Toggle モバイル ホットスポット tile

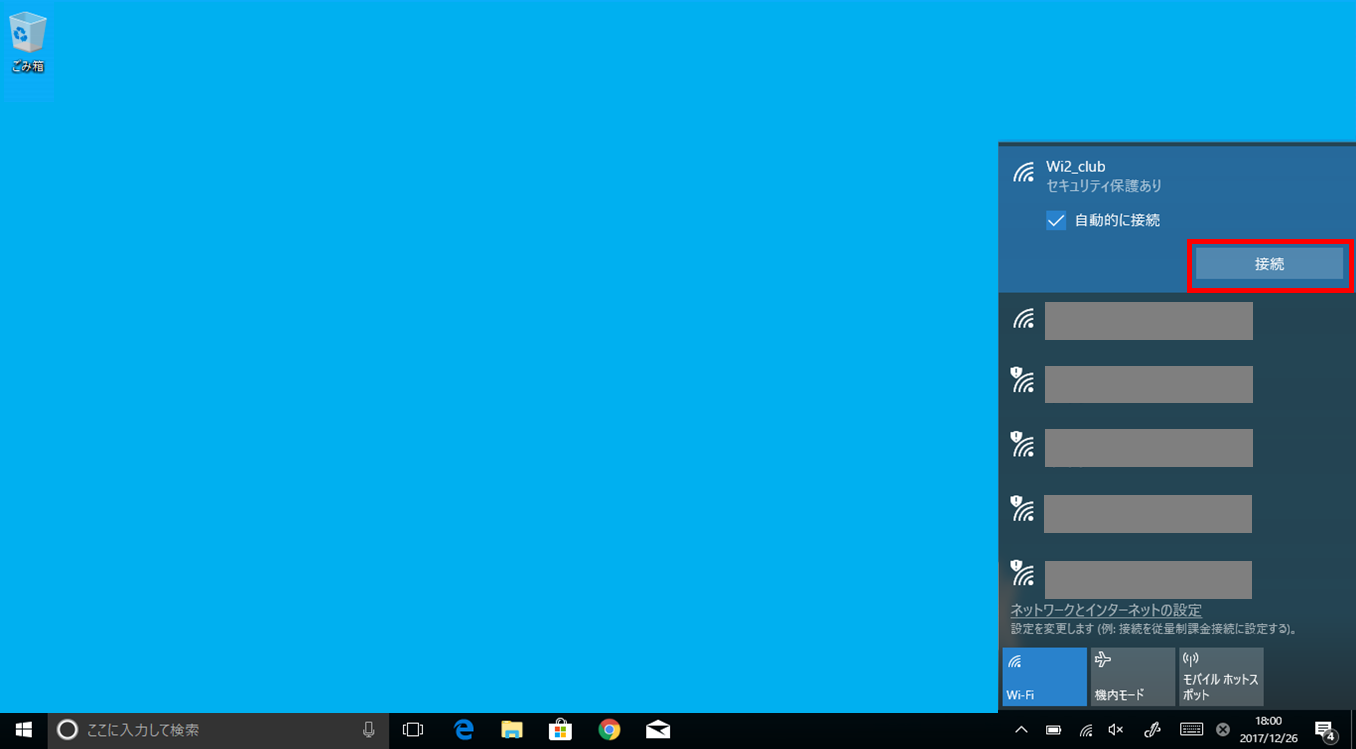coord(1221,677)
